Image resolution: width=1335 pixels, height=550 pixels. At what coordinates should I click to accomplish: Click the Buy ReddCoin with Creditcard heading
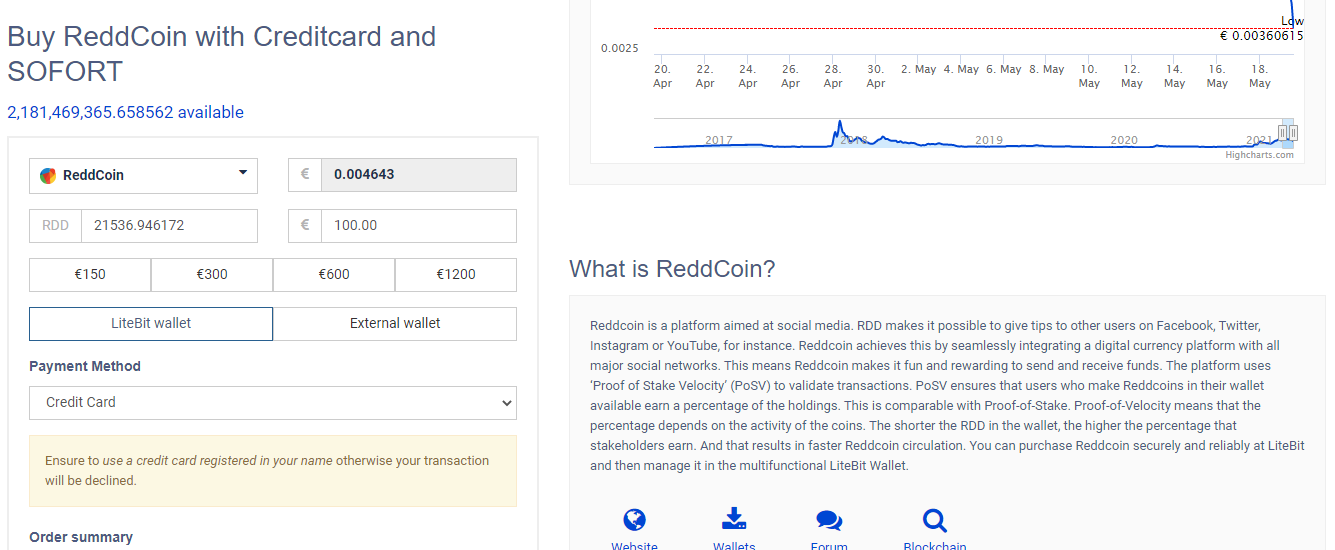[x=221, y=54]
